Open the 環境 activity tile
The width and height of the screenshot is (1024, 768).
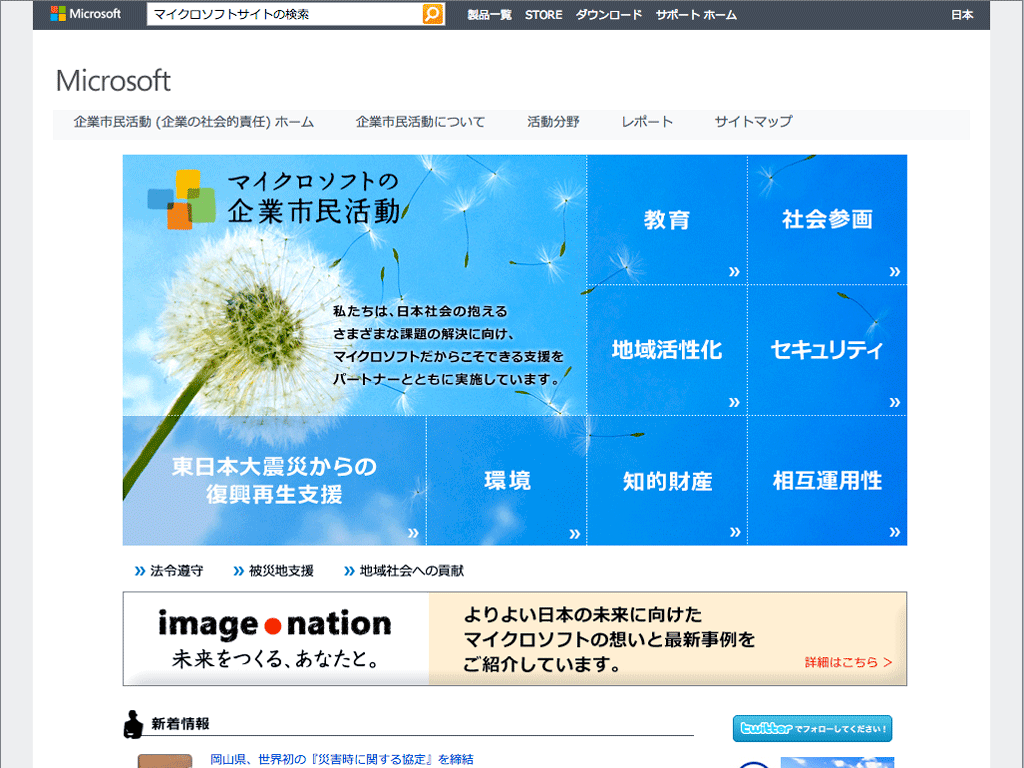[x=507, y=481]
